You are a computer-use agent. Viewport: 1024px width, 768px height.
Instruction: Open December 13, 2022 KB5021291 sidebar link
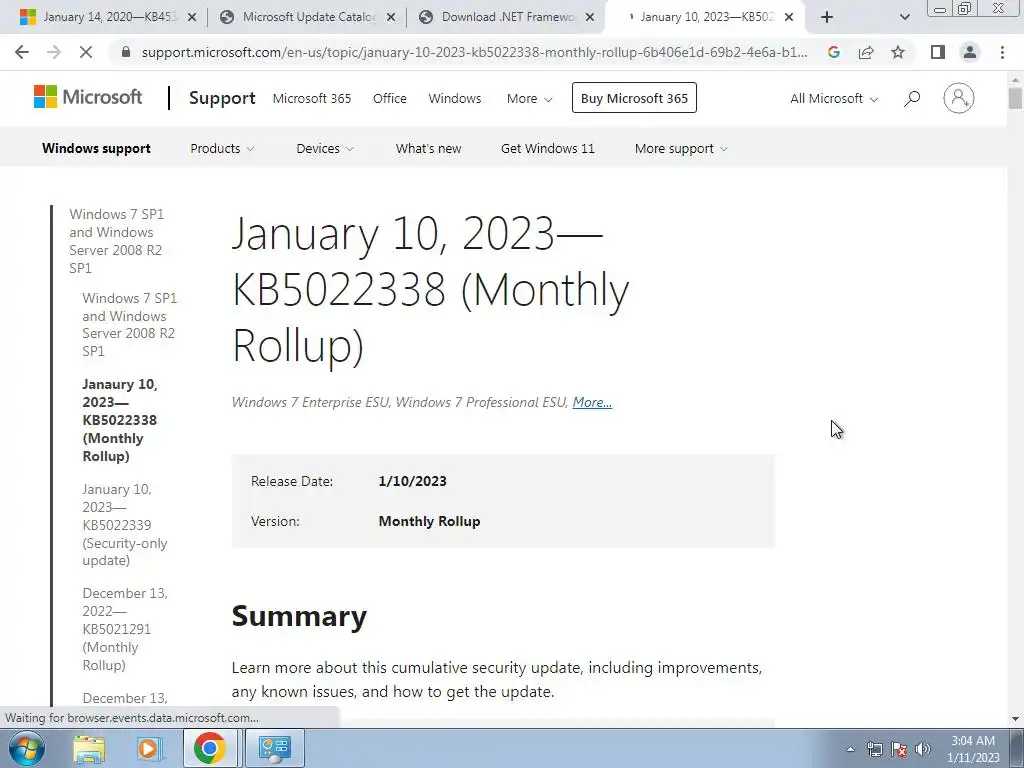point(125,629)
